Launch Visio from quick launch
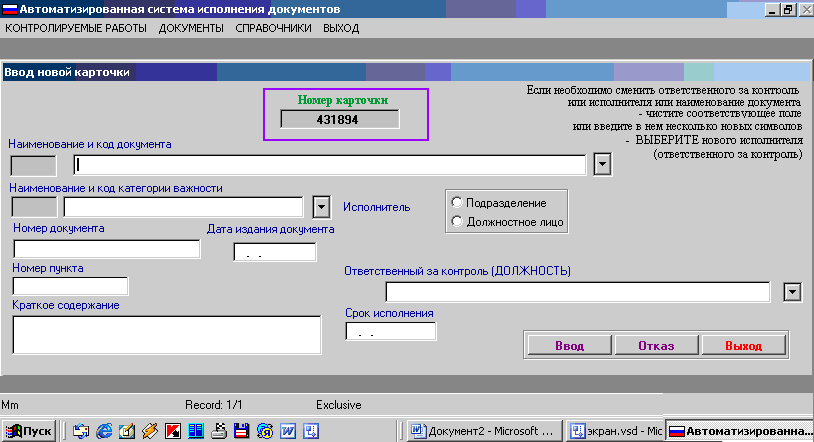Image resolution: width=814 pixels, height=442 pixels. [311, 431]
